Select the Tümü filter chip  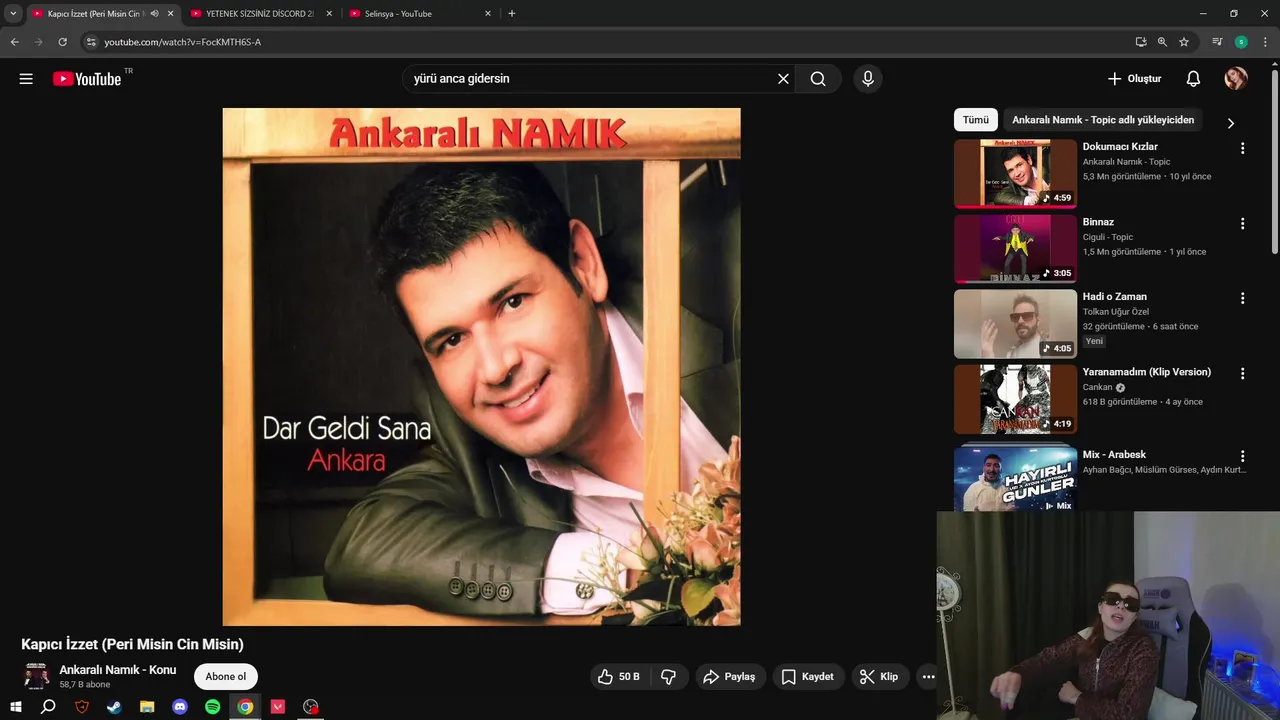(x=976, y=120)
